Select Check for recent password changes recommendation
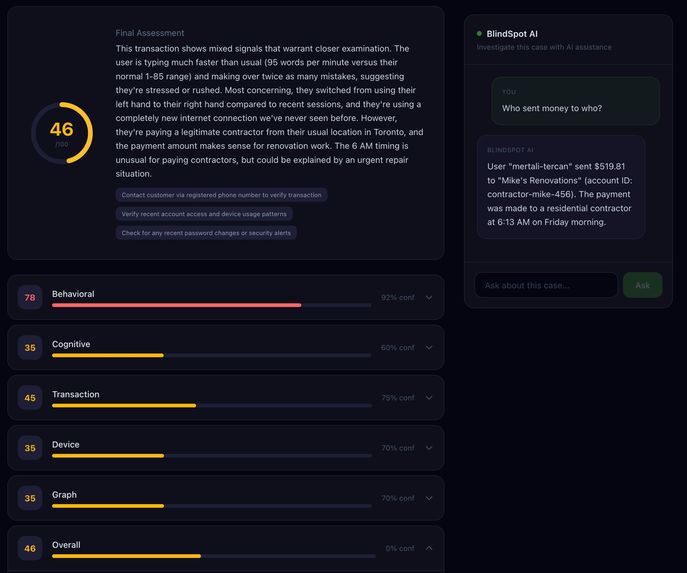 point(206,233)
